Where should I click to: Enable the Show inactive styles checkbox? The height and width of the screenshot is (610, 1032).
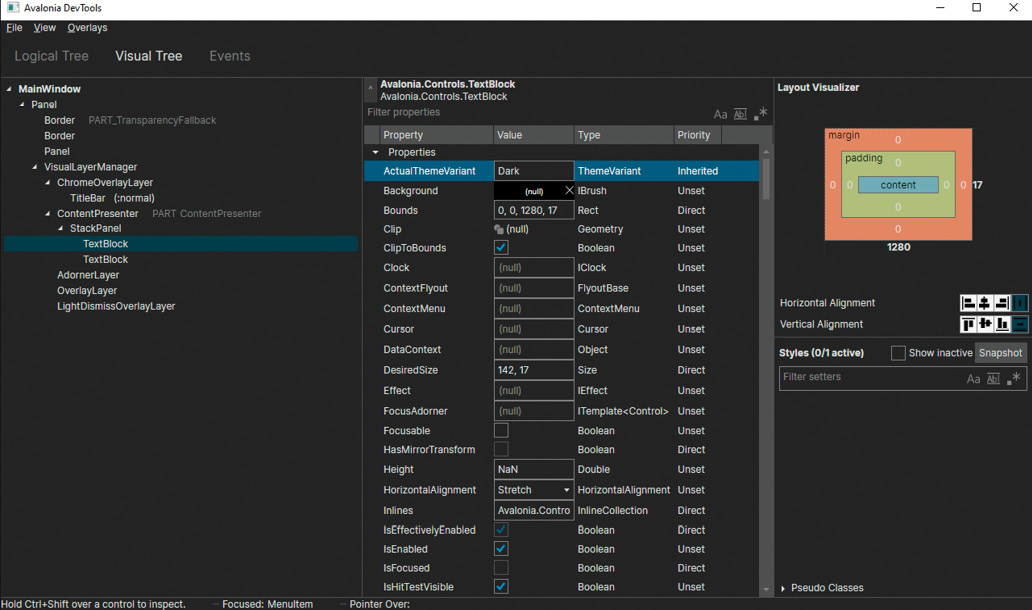coord(898,353)
